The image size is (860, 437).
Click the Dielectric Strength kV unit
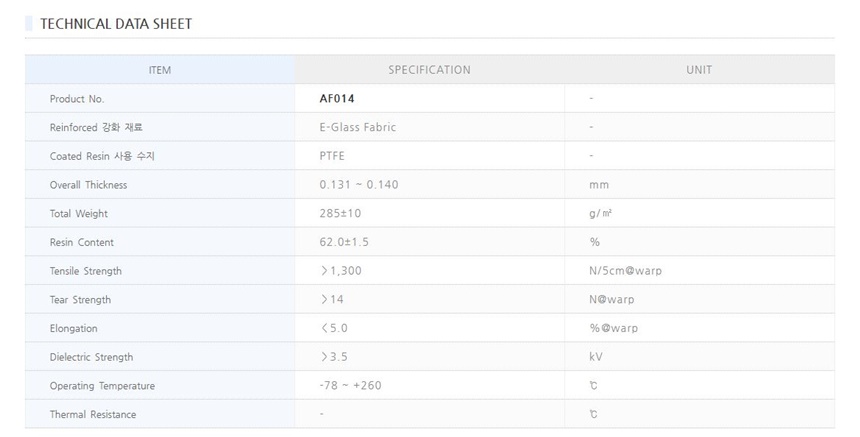[x=596, y=357]
